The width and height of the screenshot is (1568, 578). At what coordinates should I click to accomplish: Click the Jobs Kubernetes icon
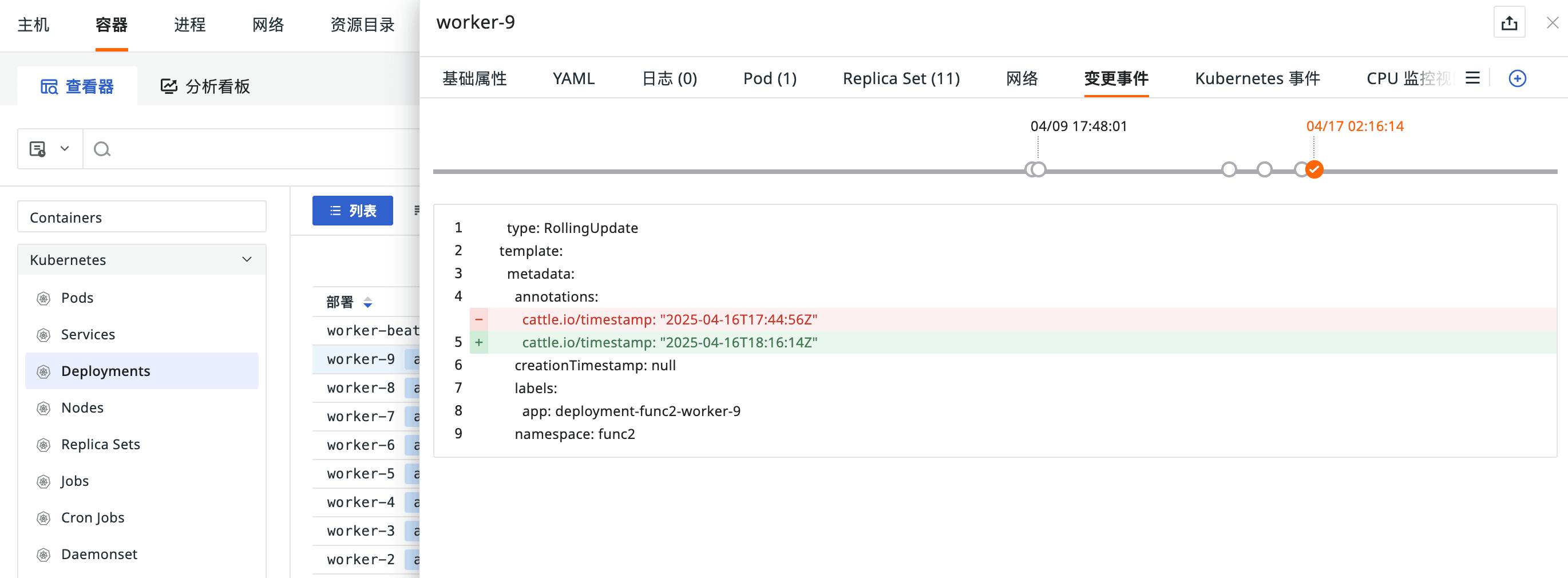pyautogui.click(x=43, y=481)
